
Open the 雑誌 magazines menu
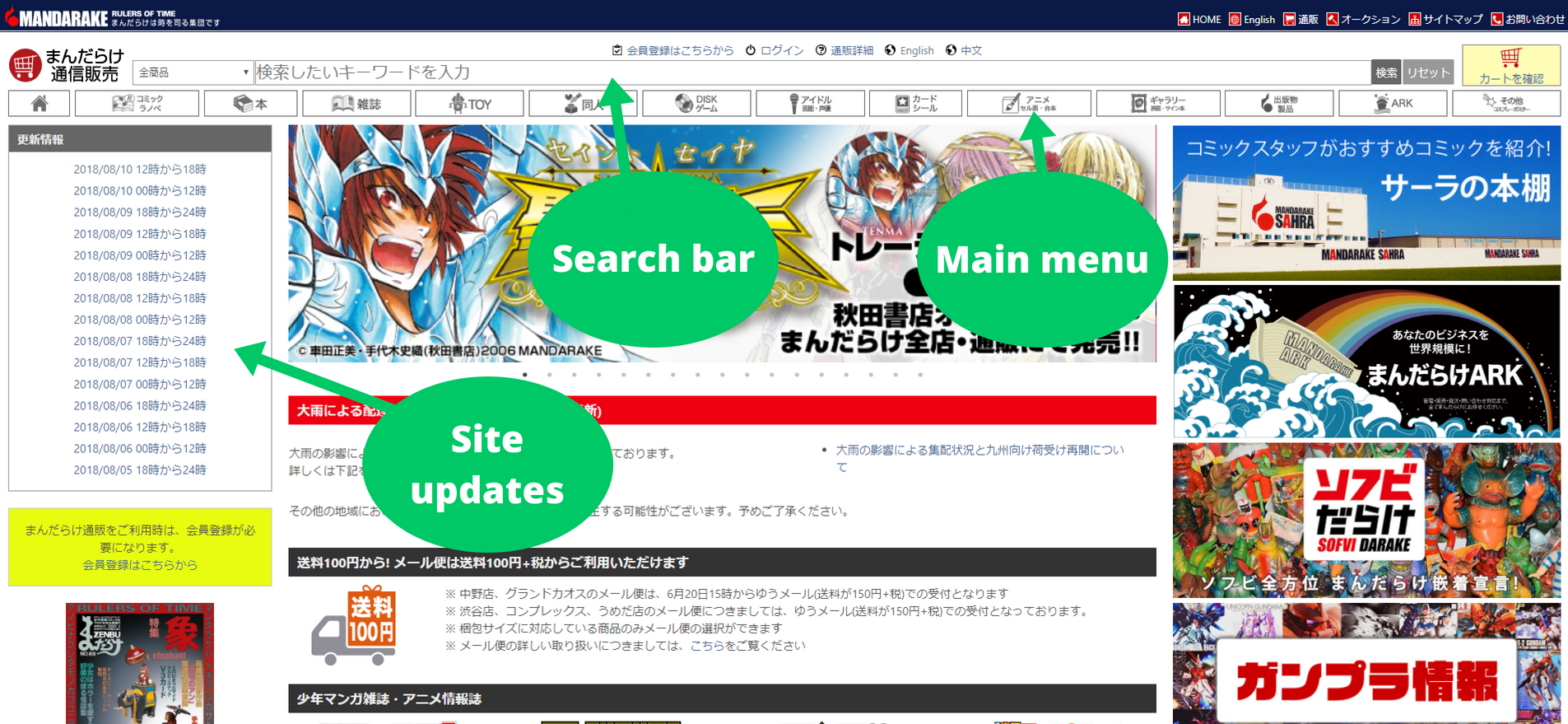tap(356, 104)
